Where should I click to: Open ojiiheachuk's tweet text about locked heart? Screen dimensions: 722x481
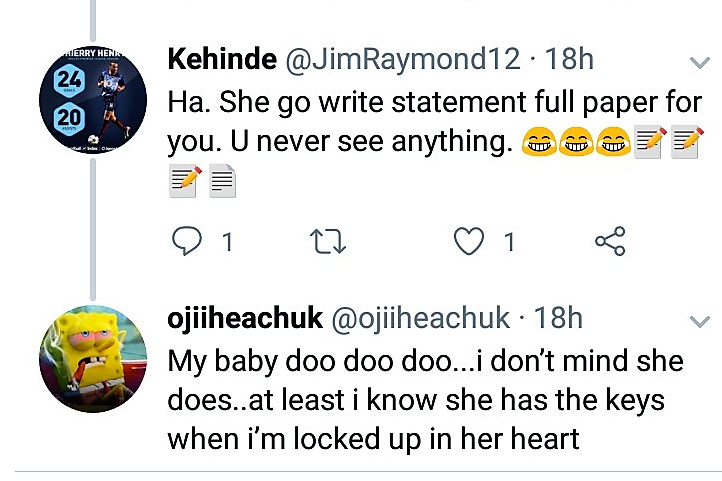pyautogui.click(x=425, y=399)
